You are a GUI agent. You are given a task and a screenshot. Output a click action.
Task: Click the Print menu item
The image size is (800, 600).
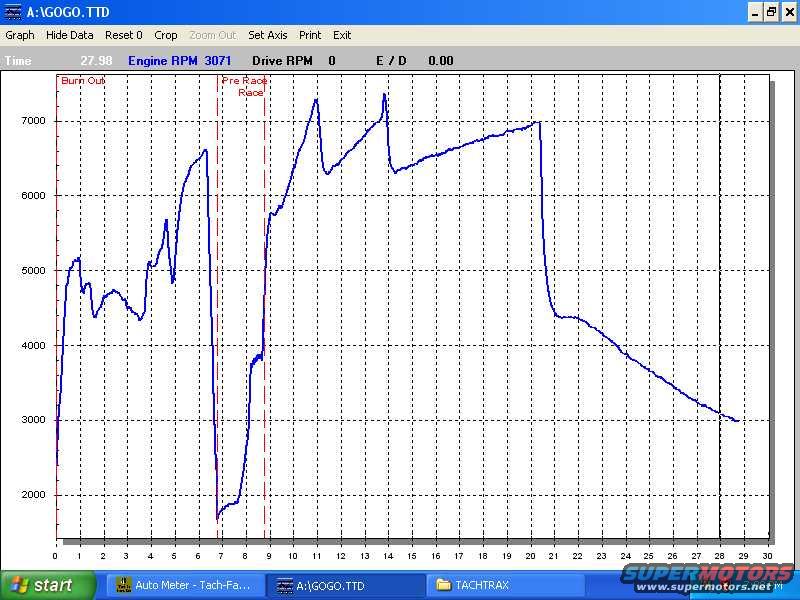pyautogui.click(x=310, y=35)
